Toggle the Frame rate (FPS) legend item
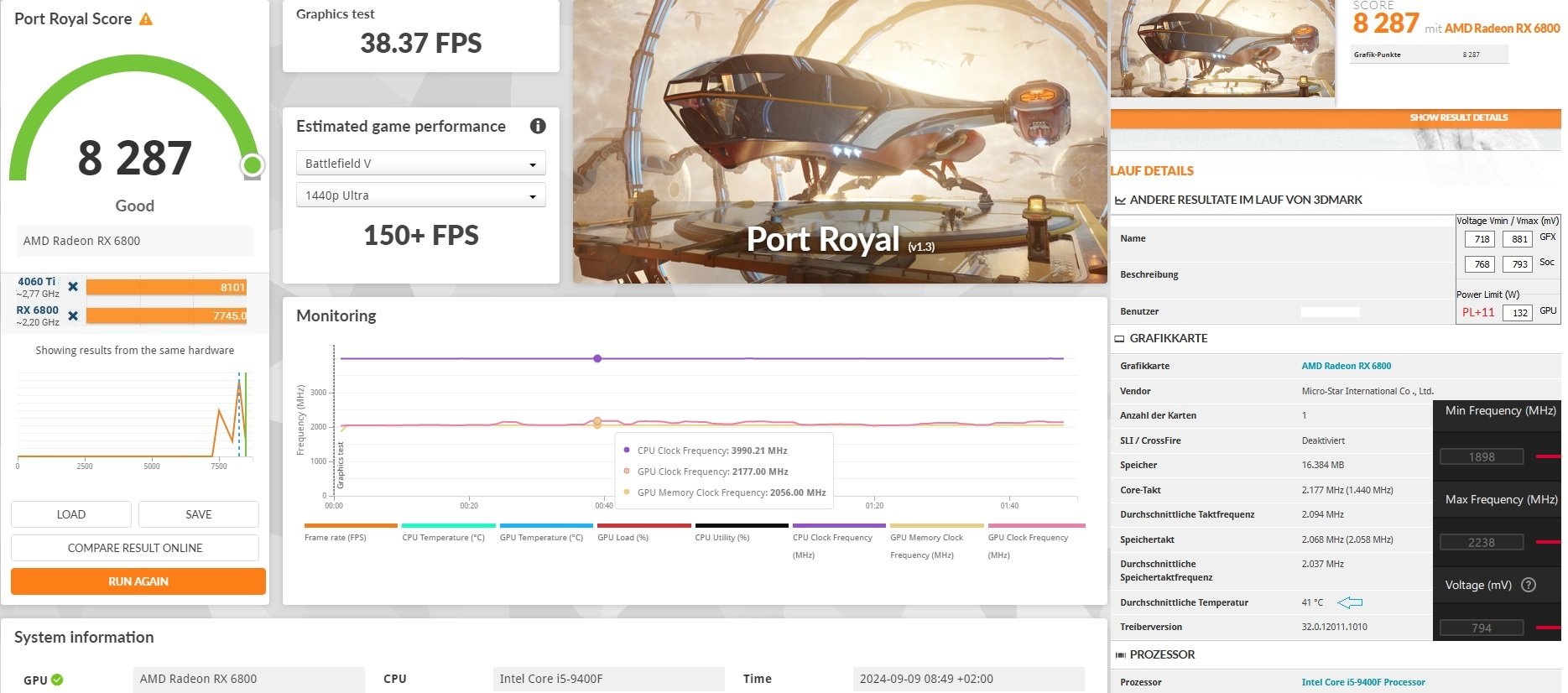The width and height of the screenshot is (1568, 693). point(351,534)
